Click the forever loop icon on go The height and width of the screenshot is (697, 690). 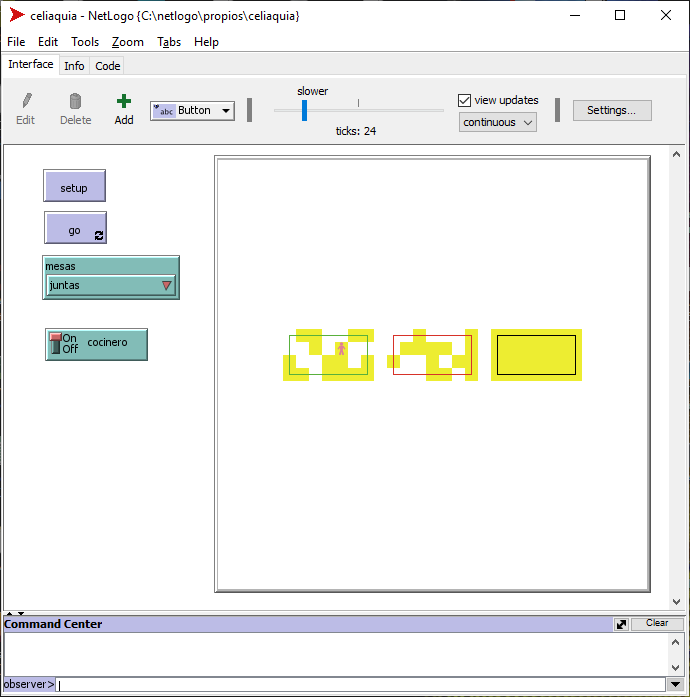(x=98, y=236)
